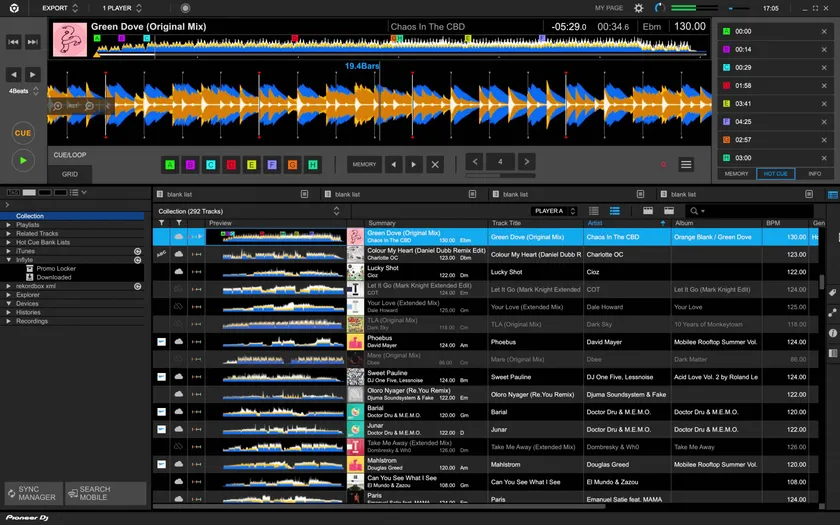The width and height of the screenshot is (840, 525).
Task: Switch to the GRID tab
Action: [x=70, y=174]
